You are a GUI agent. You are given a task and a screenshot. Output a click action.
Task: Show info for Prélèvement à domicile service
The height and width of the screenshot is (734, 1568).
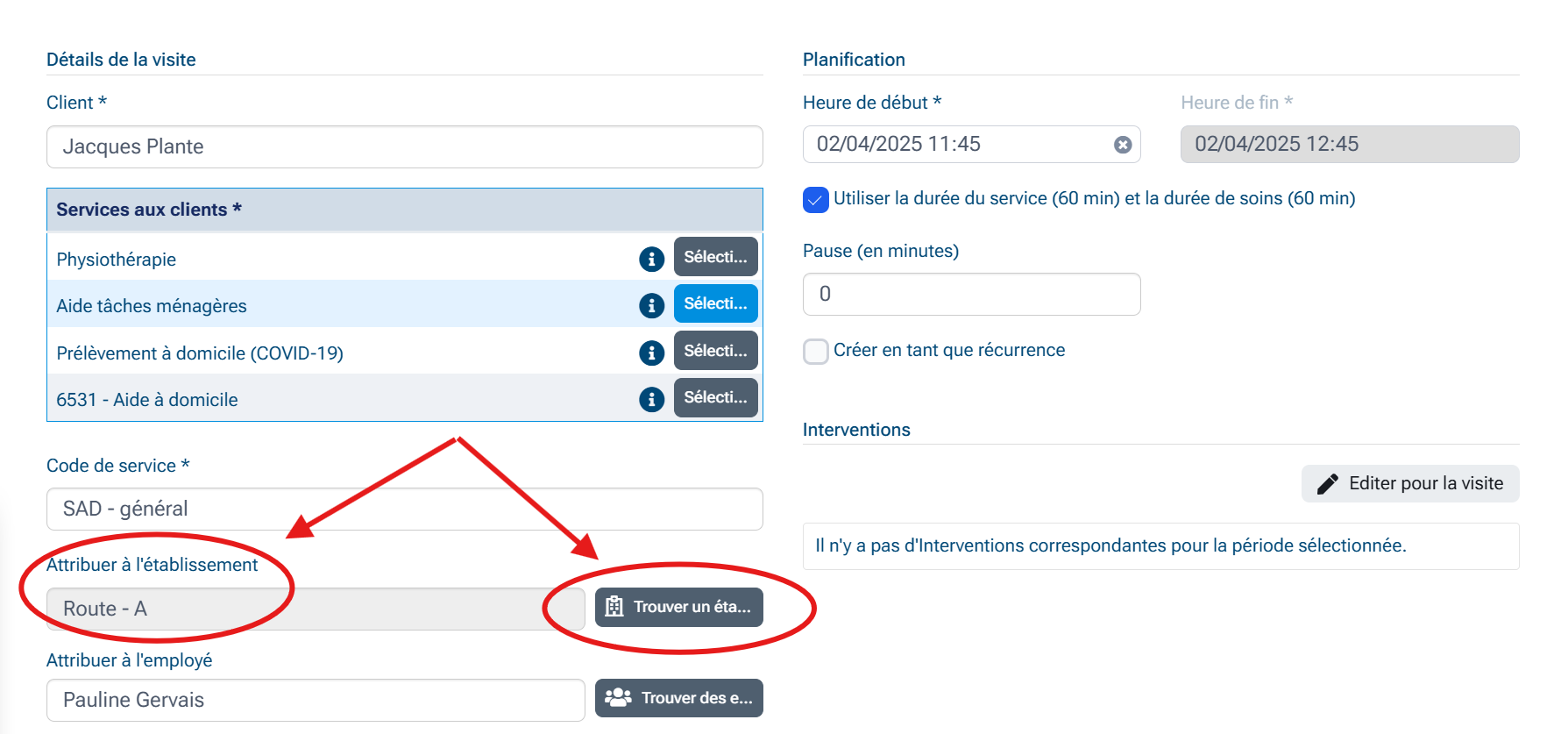point(651,353)
